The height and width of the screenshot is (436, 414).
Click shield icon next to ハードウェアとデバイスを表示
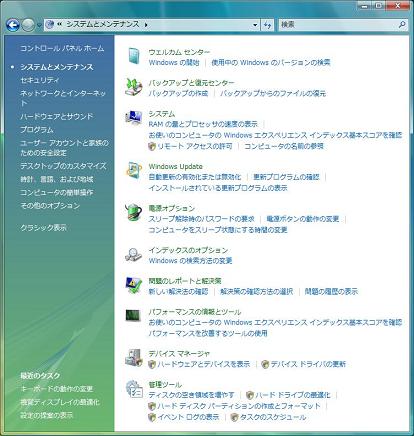click(152, 364)
